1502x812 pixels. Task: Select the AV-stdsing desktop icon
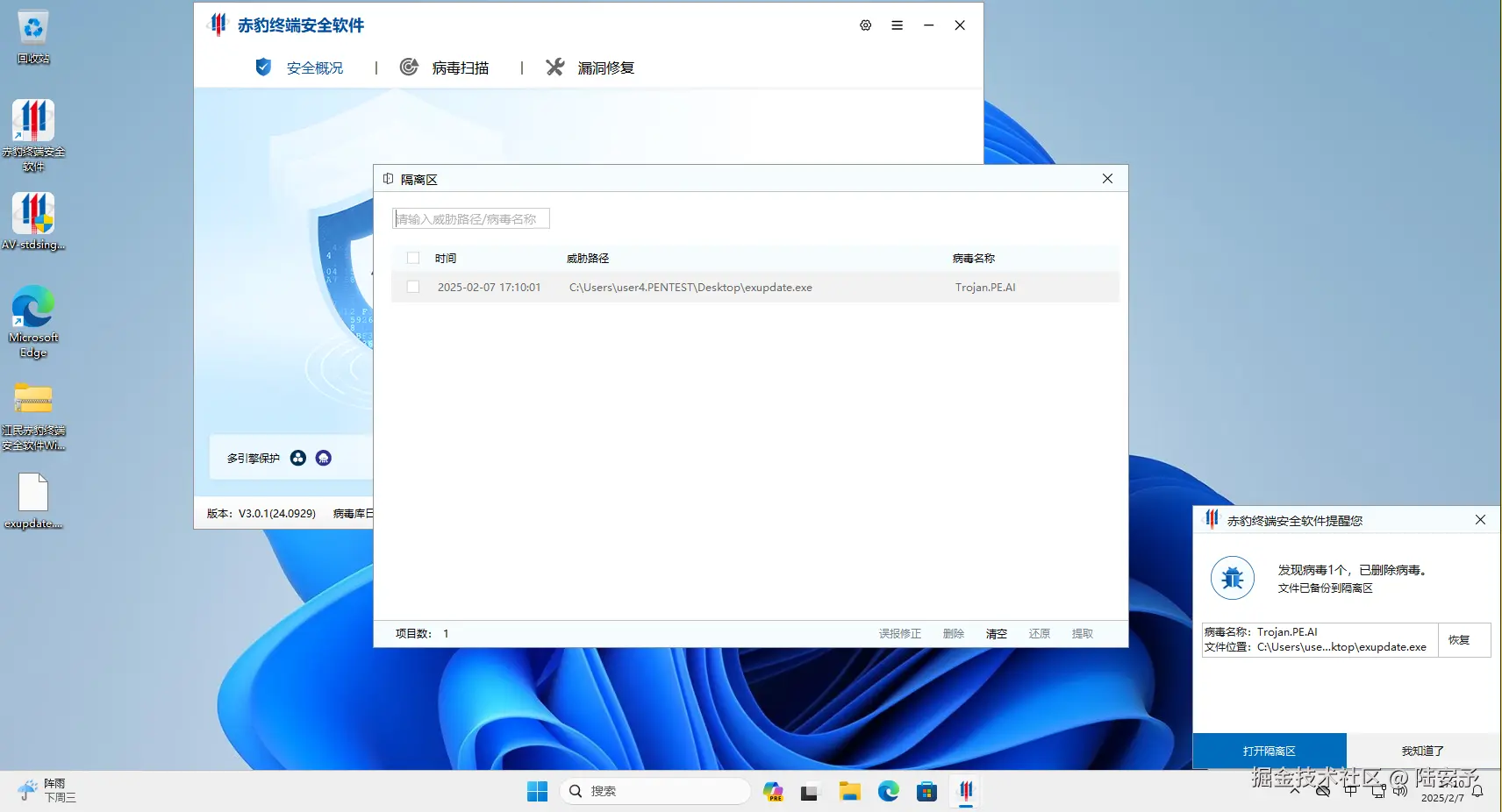[33, 221]
